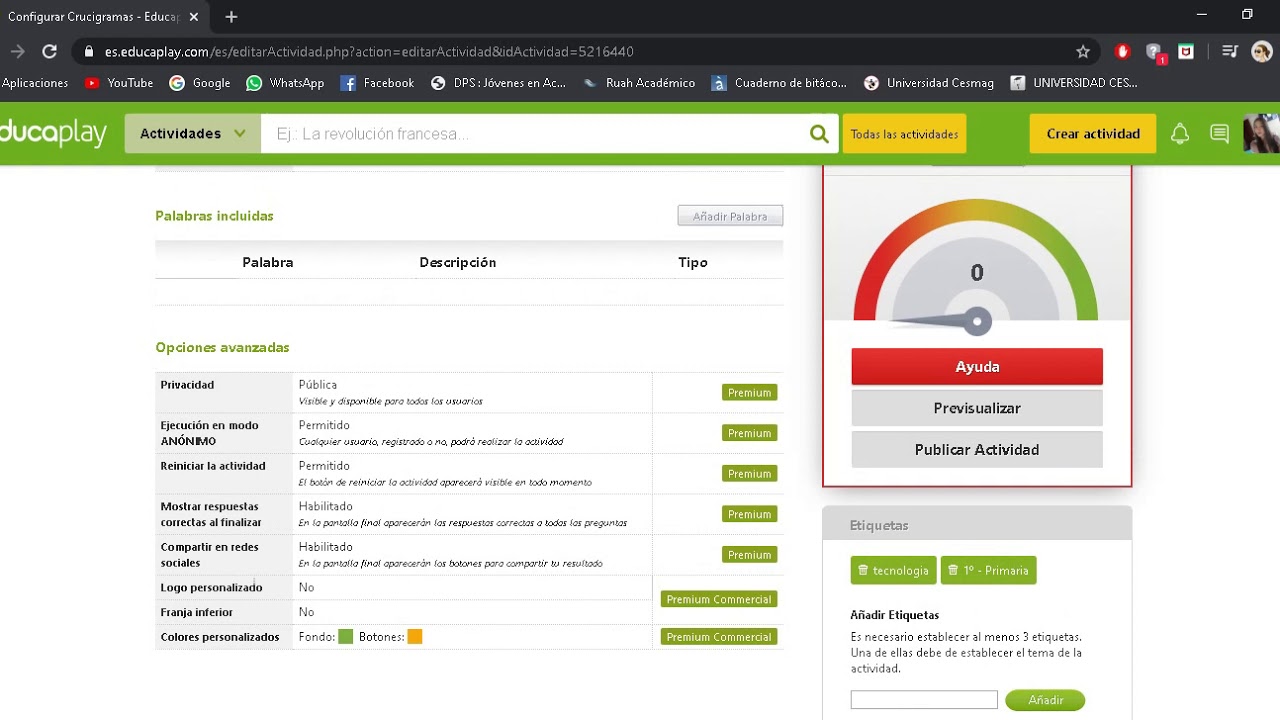Viewport: 1280px width, 720px height.
Task: Focus the Añadir Etiquetas text field
Action: (924, 700)
